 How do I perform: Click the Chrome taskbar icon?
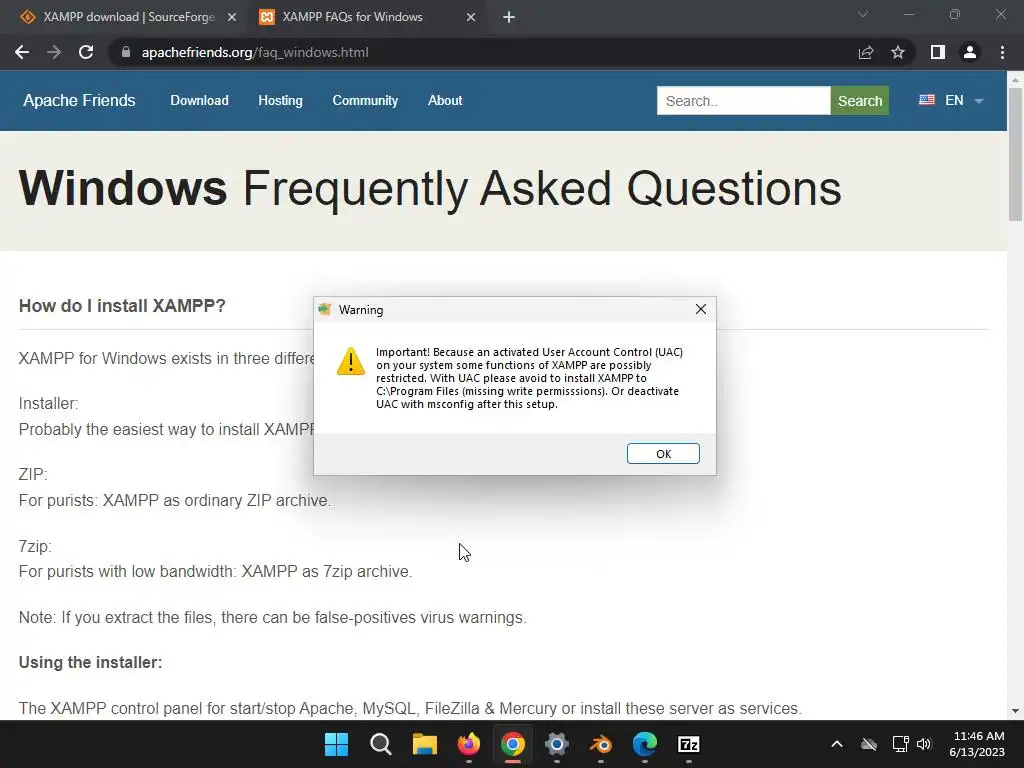point(513,744)
